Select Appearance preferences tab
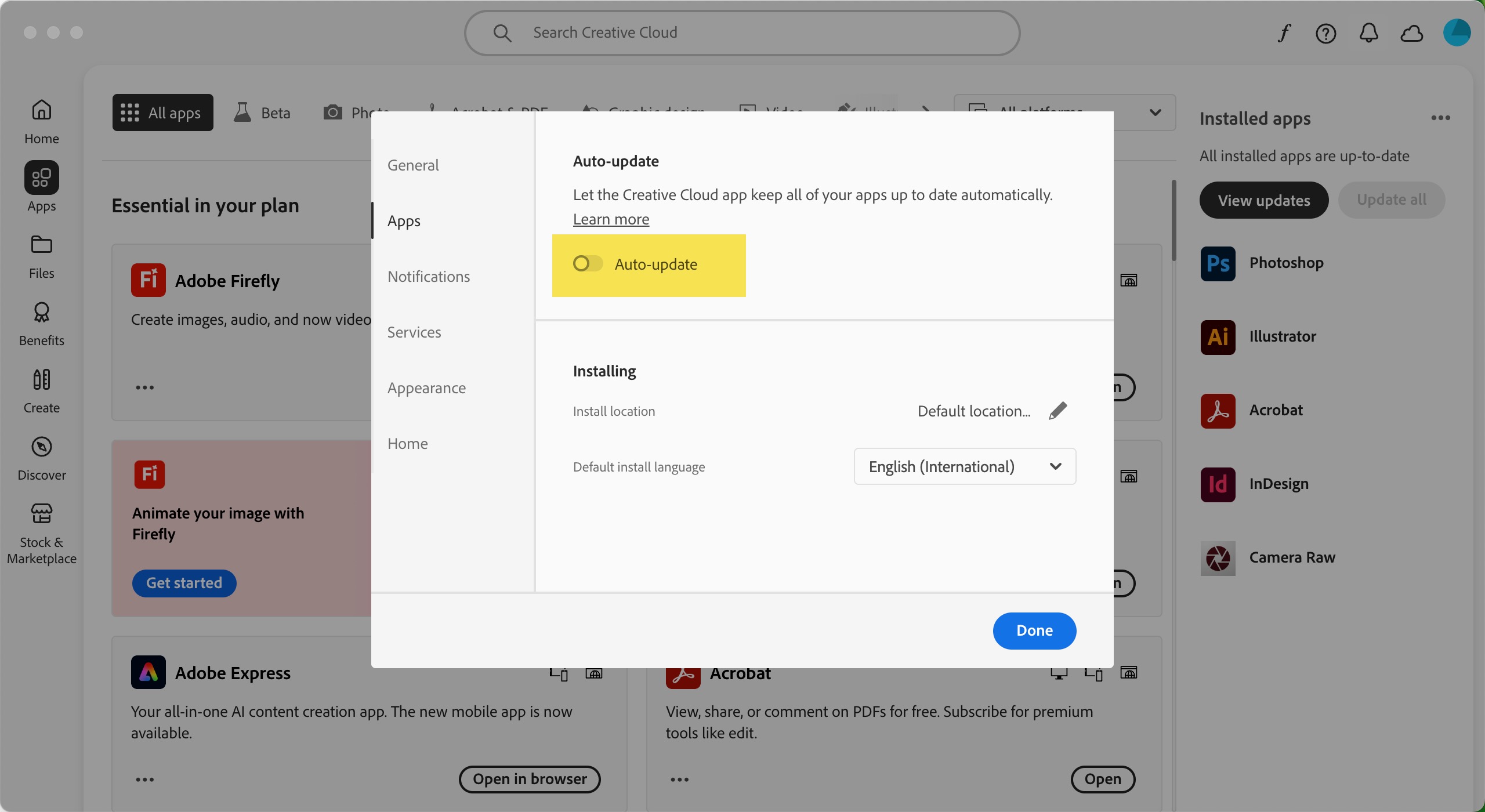Screen dimensions: 1485x812 426,388
